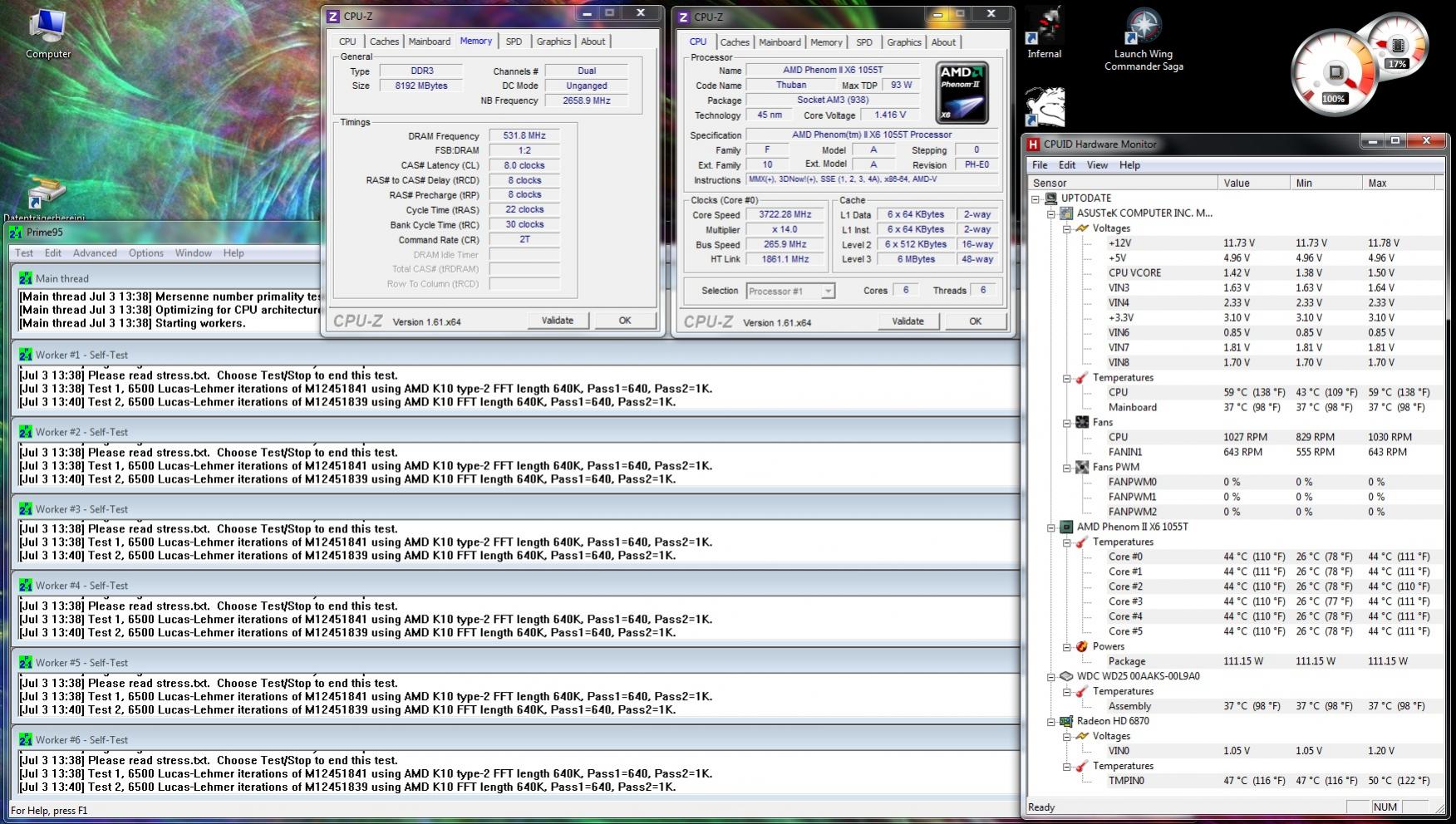Open the Mainboard tab in the CPU-Z Memory window
The height and width of the screenshot is (824, 1456).
coord(430,42)
